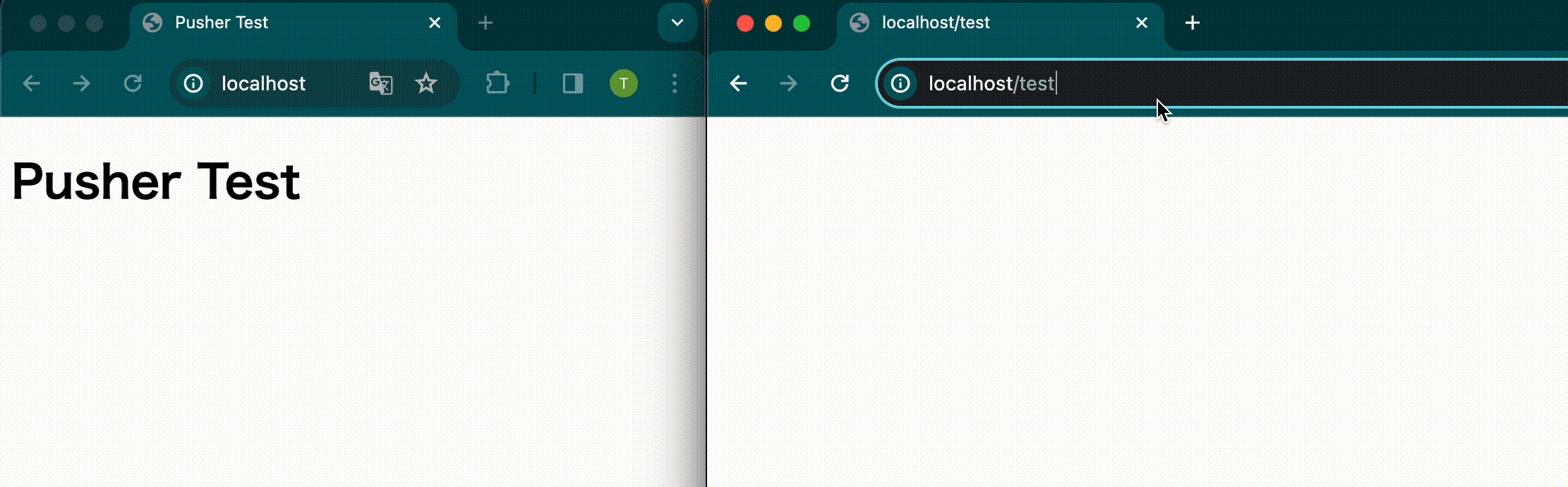Viewport: 1568px width, 487px height.
Task: Bookmark the localhost page with star
Action: click(426, 84)
